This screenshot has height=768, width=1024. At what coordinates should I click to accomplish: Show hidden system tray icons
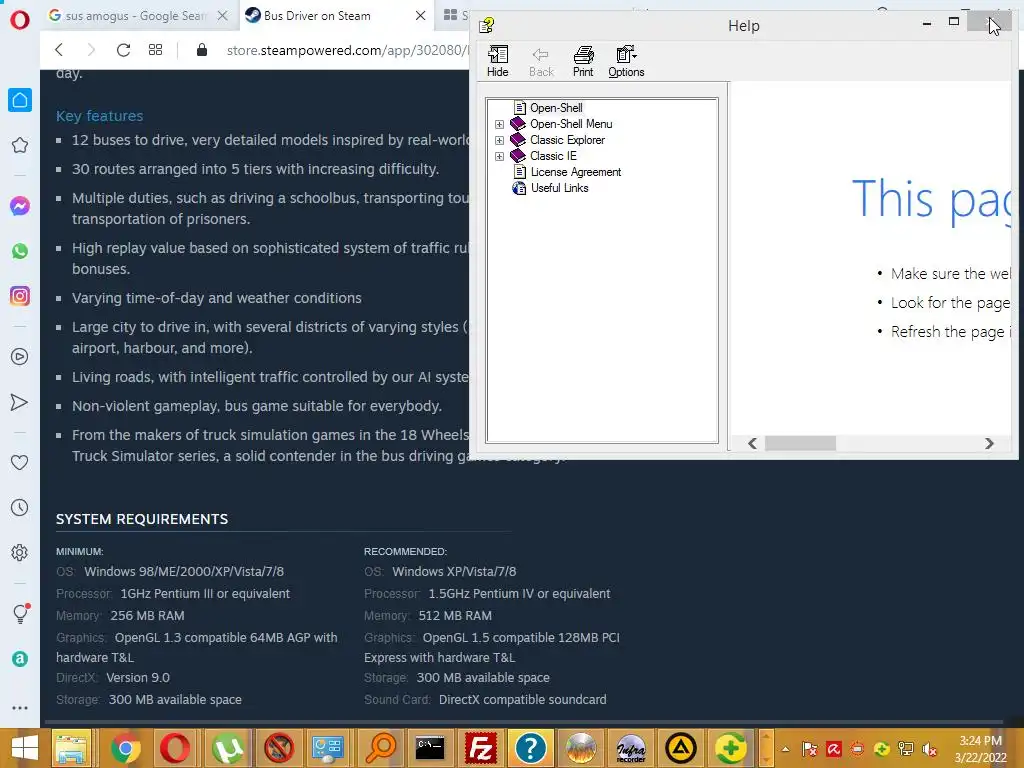(786, 749)
